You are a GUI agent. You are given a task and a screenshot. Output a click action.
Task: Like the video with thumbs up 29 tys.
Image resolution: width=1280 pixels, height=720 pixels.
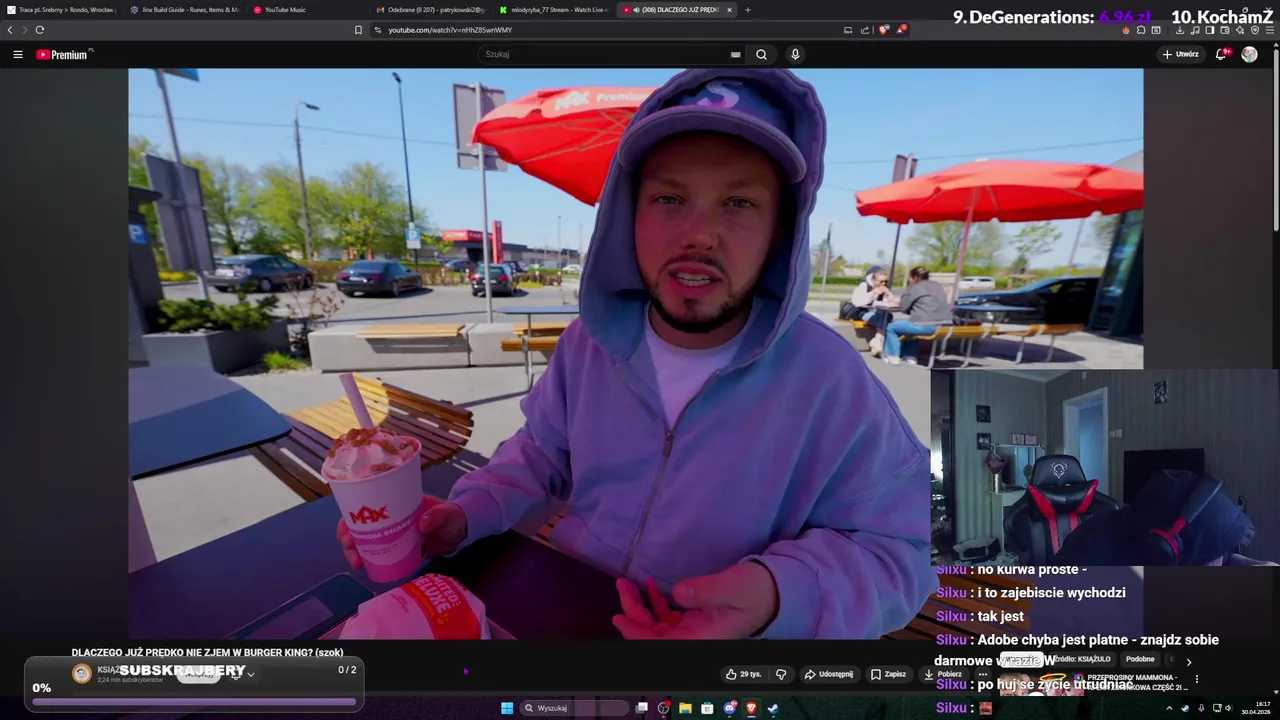point(743,674)
